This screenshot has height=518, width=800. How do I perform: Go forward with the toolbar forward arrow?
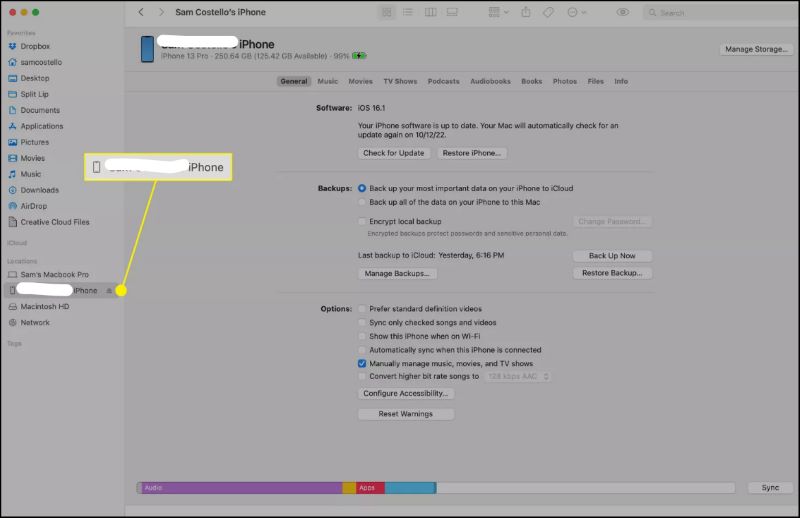pyautogui.click(x=161, y=12)
